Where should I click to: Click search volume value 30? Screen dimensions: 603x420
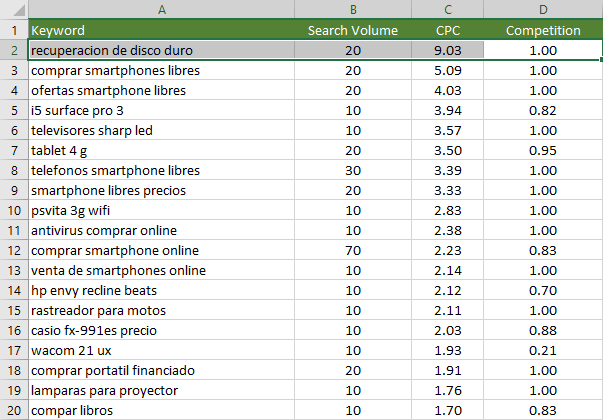[x=353, y=170]
